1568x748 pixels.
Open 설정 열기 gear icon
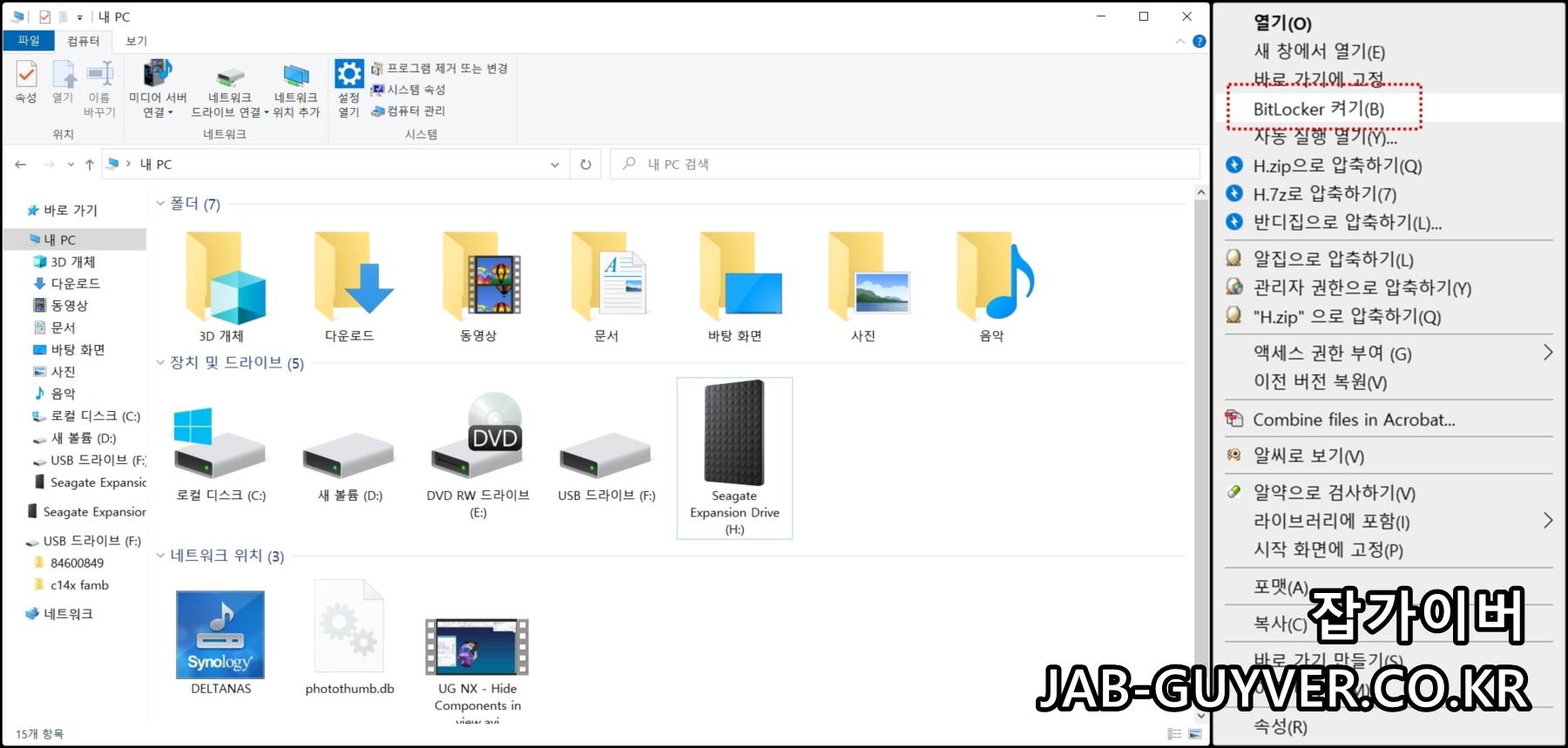tap(348, 89)
